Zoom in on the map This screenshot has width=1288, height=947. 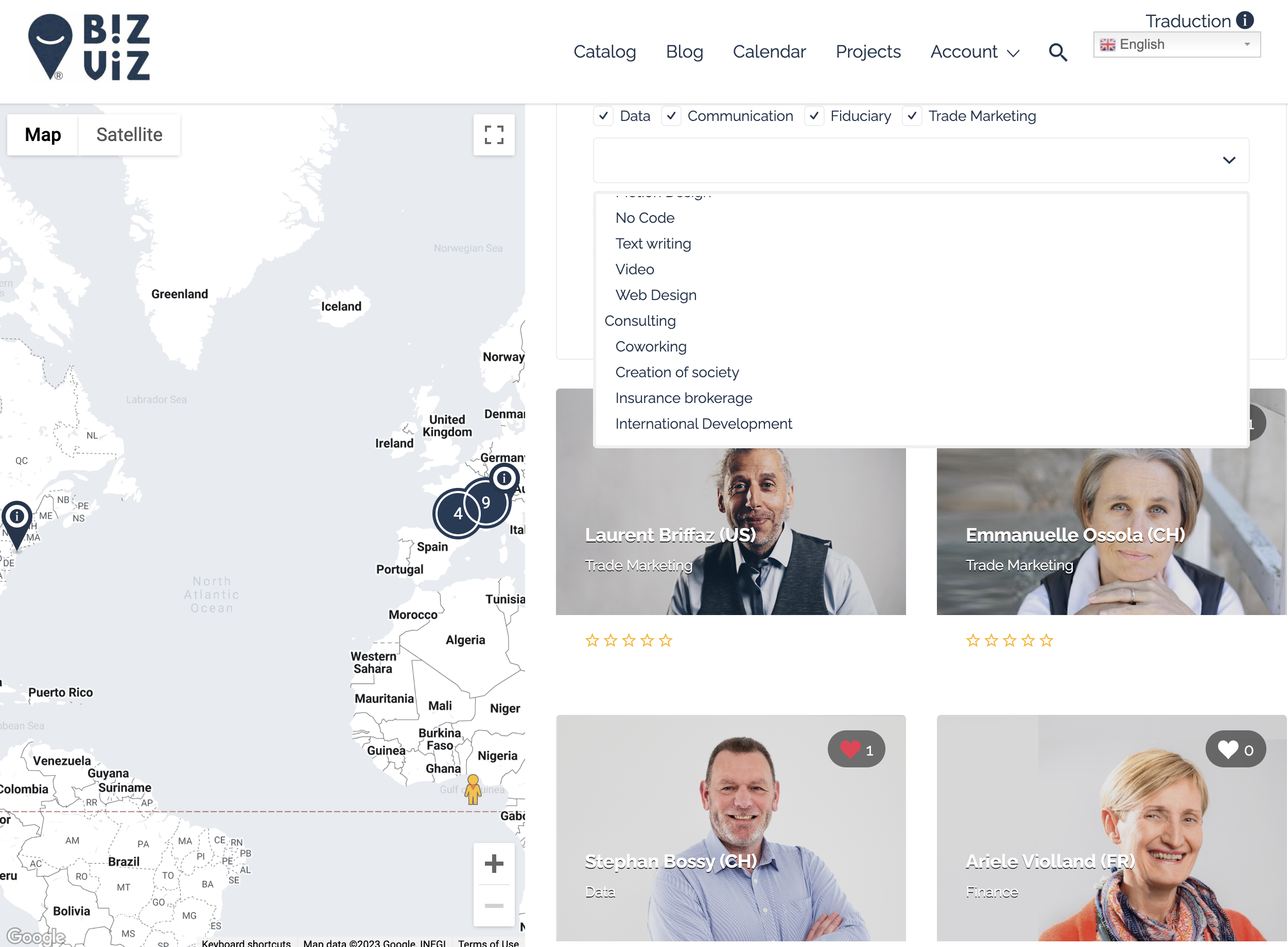[x=494, y=863]
